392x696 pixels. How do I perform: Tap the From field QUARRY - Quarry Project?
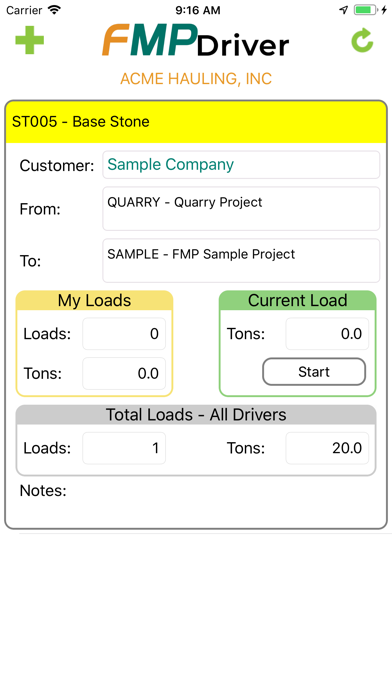[x=241, y=209]
